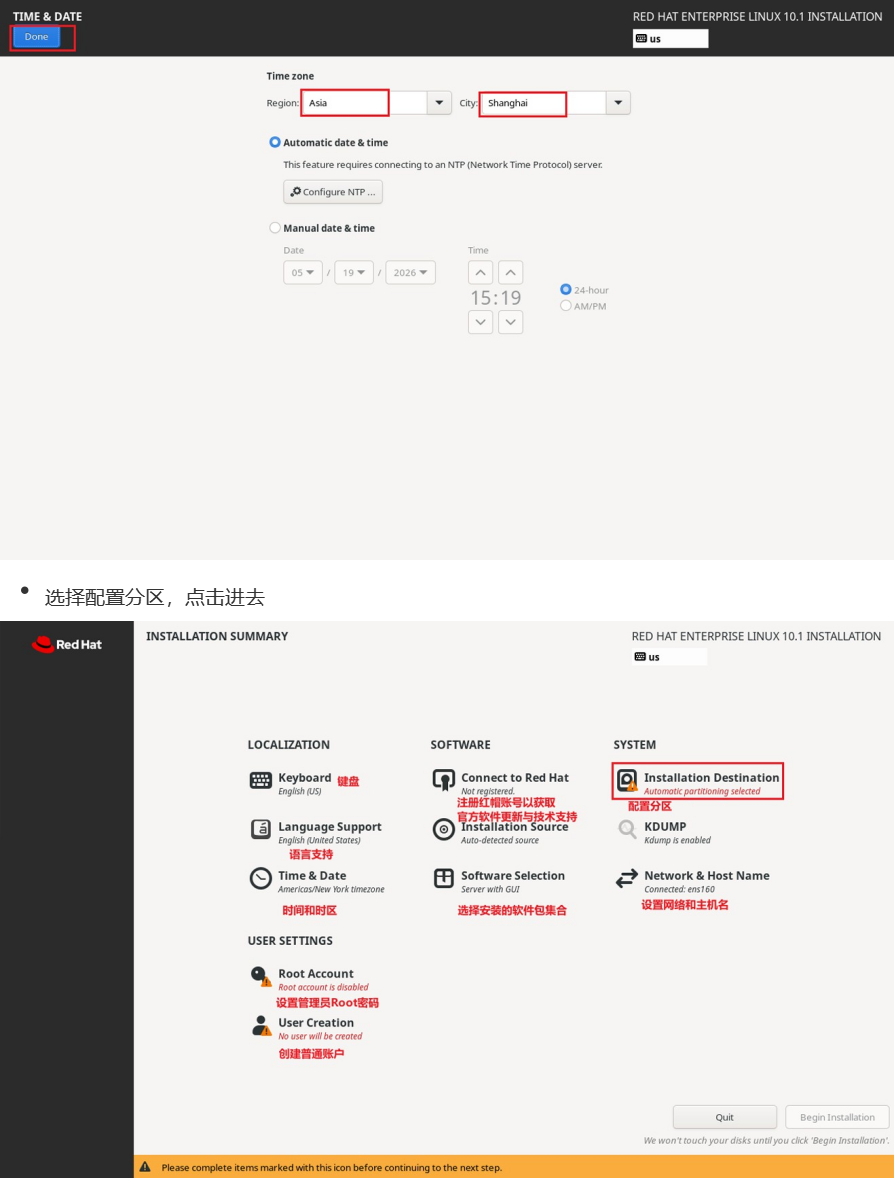Select Automatic date & time radio button

coord(275,142)
